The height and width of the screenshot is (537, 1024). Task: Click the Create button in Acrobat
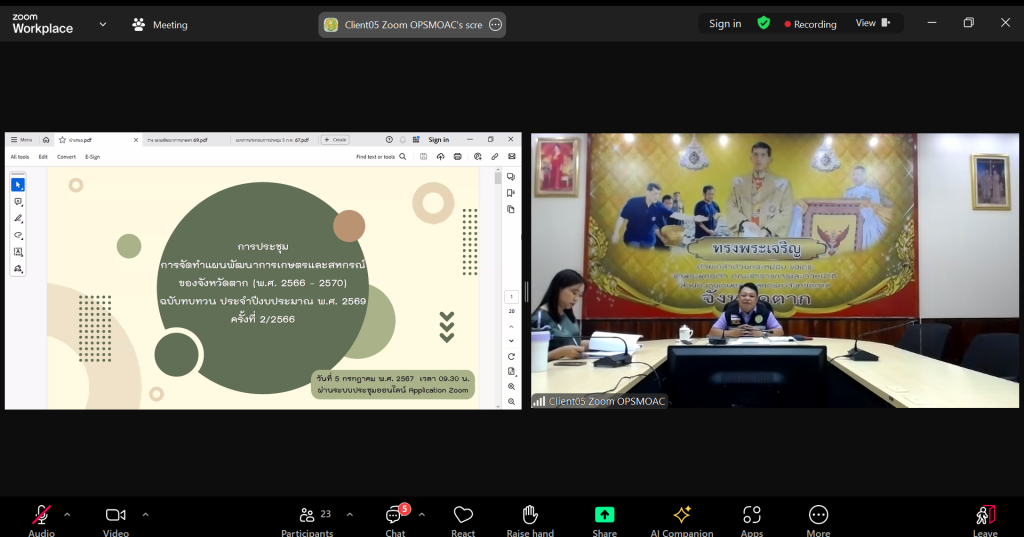click(336, 140)
